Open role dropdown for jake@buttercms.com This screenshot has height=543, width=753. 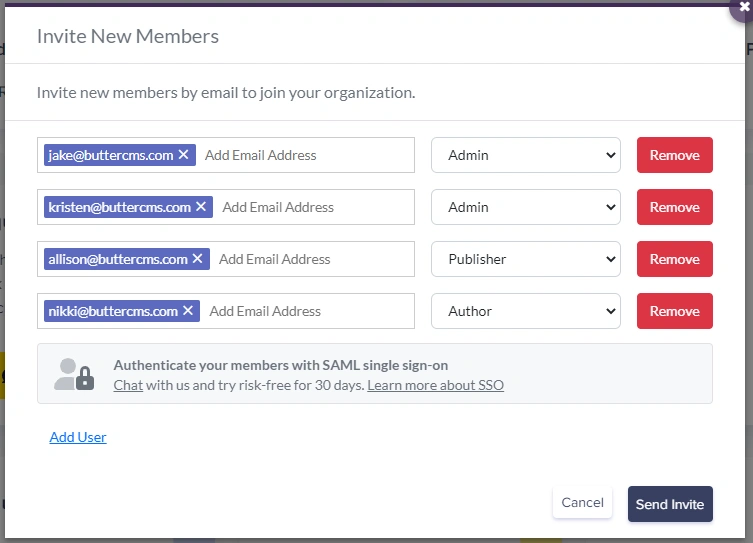click(526, 155)
